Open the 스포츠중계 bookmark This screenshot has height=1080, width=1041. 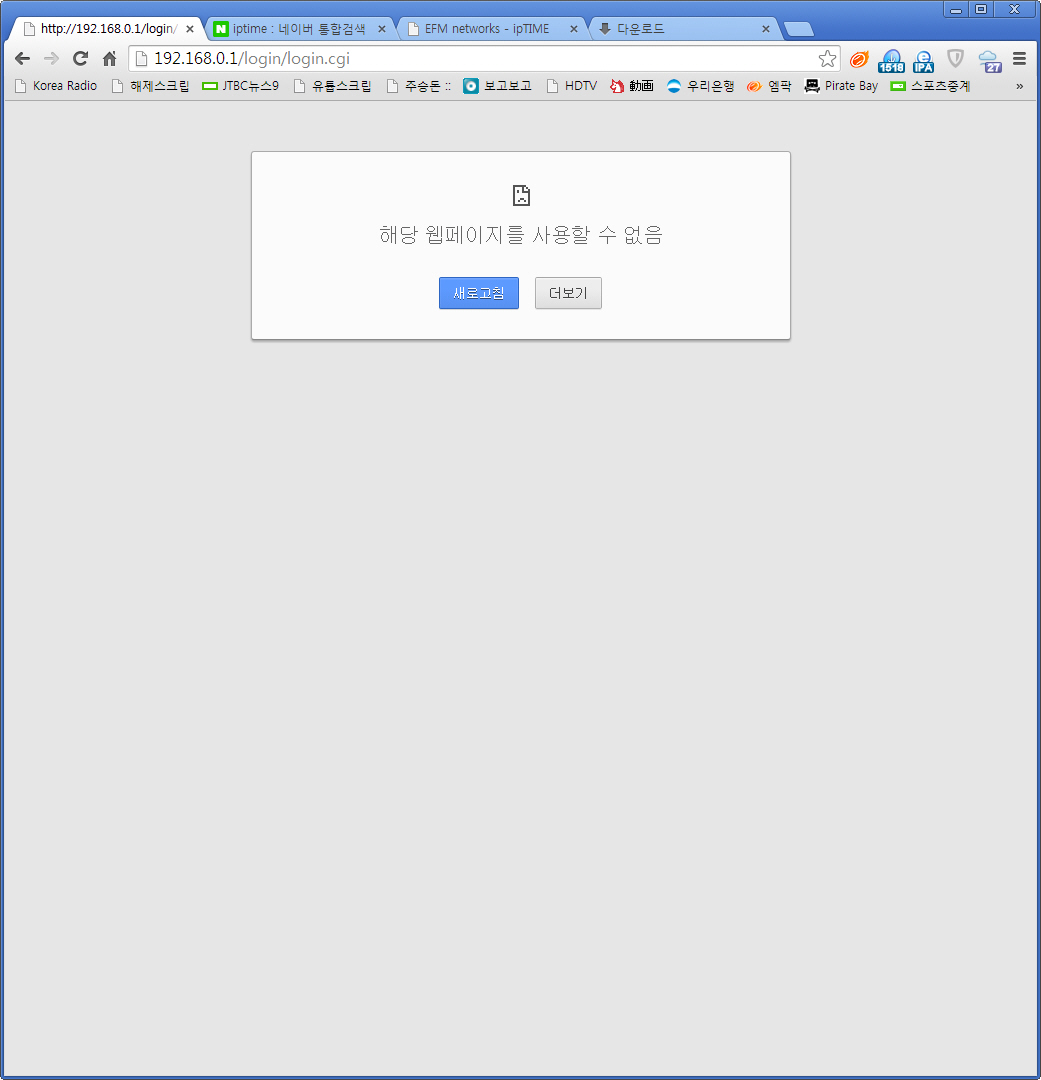(x=930, y=86)
